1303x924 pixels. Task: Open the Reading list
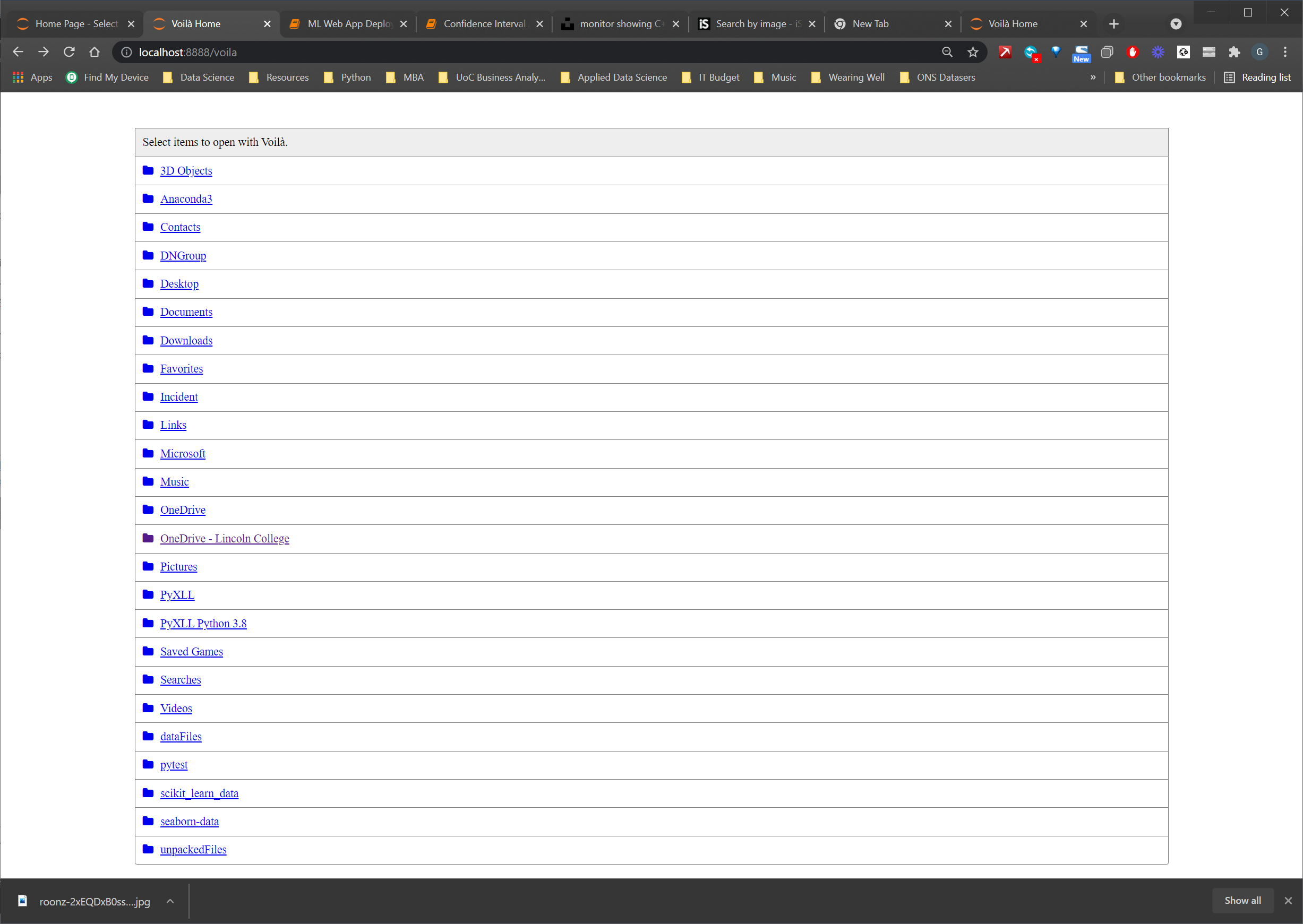coord(1257,77)
